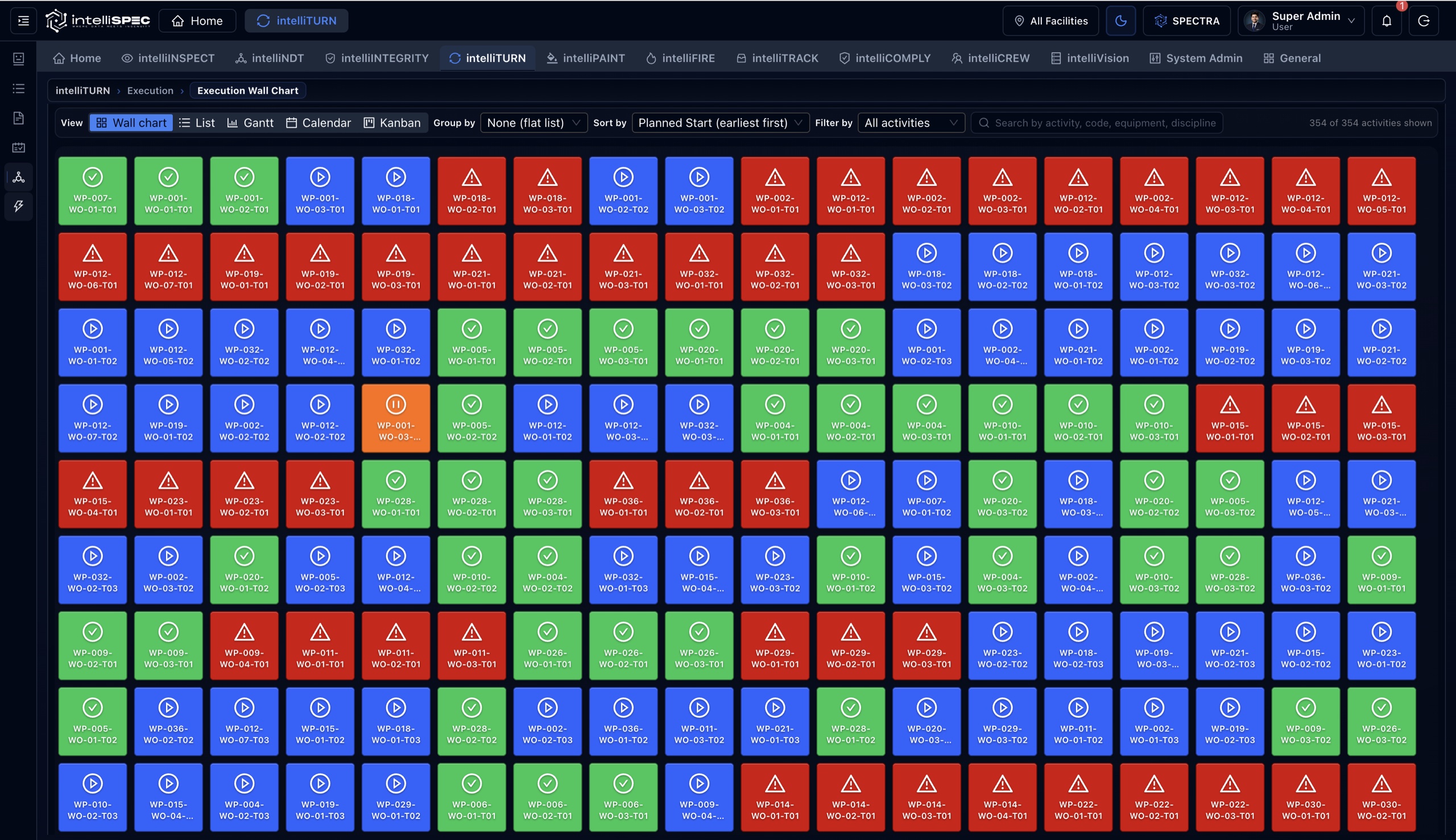Open tile WP-015-WO-03-T01
The width and height of the screenshot is (1456, 840).
point(1381,418)
